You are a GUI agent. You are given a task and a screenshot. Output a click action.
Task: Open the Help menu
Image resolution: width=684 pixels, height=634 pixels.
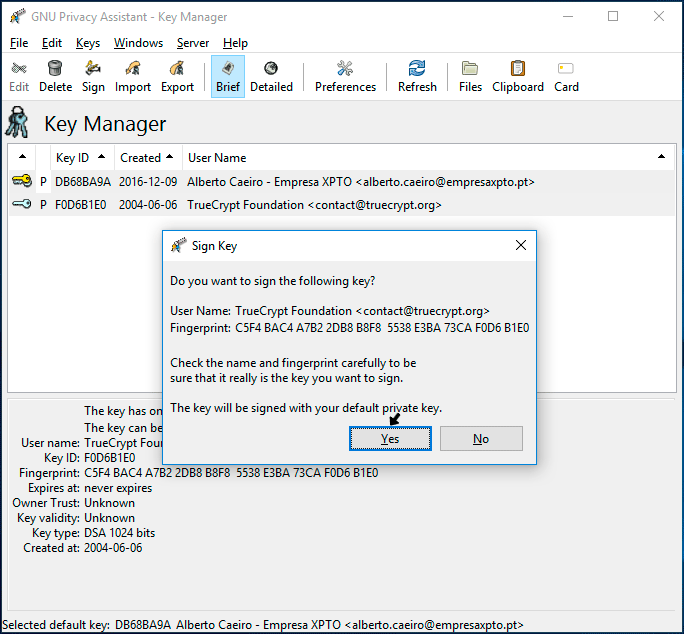[235, 43]
